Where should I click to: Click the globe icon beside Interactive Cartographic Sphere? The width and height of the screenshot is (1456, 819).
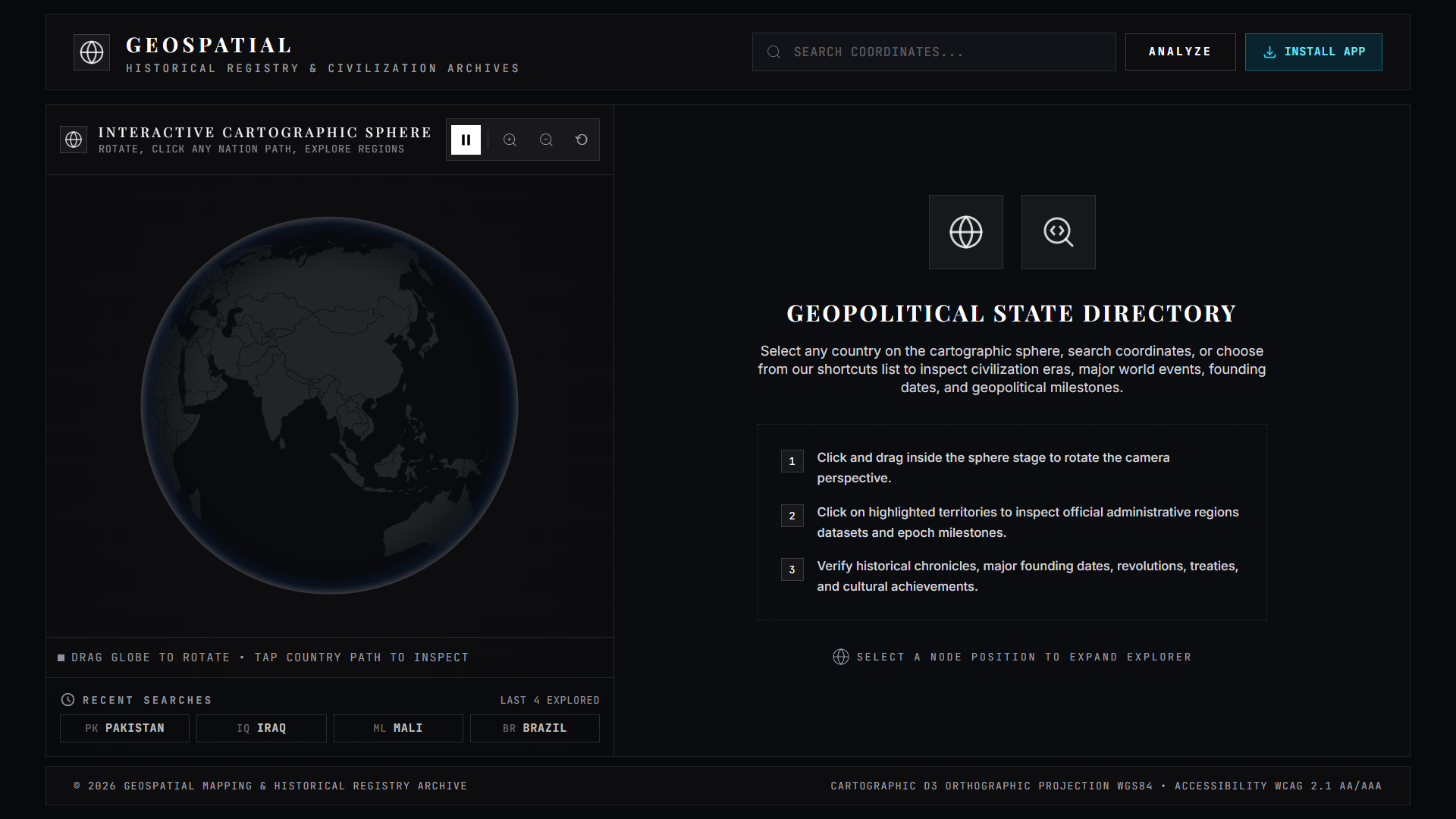pyautogui.click(x=74, y=140)
